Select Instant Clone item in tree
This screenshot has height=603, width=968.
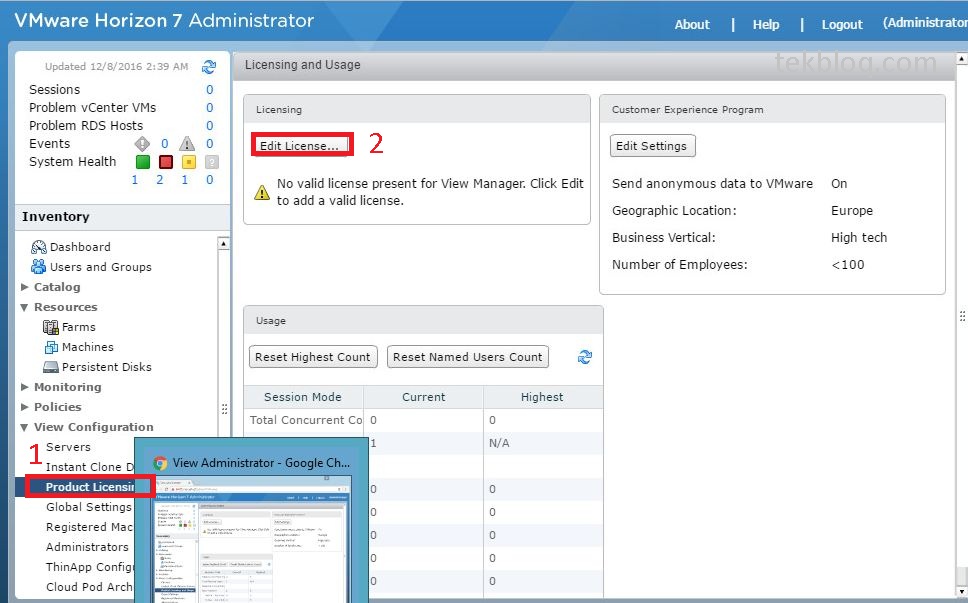[90, 467]
